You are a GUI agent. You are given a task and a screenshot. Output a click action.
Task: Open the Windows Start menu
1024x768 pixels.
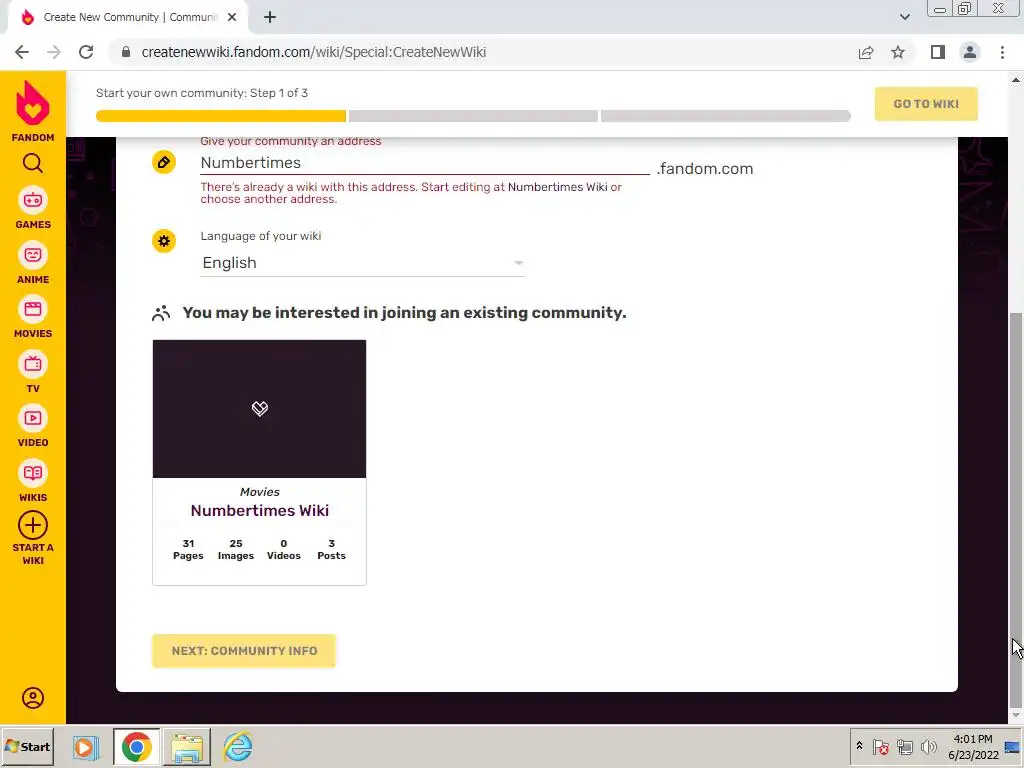pos(27,746)
